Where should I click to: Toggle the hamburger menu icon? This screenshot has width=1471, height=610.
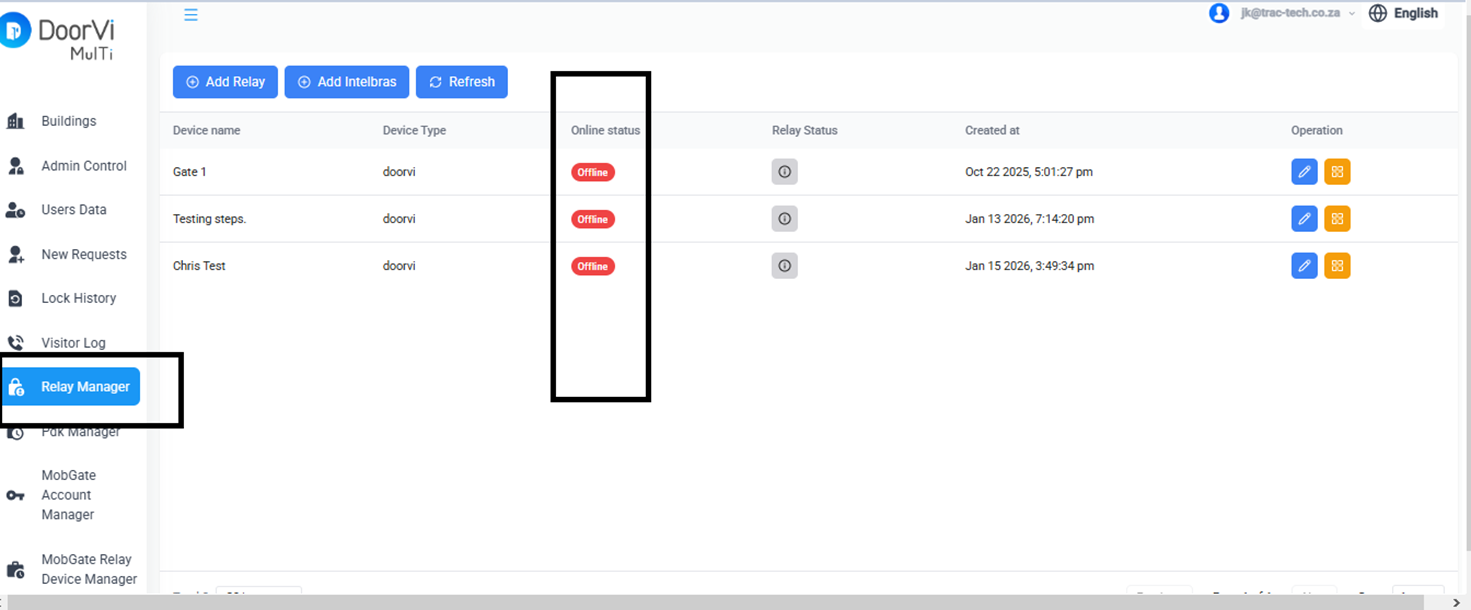click(x=191, y=14)
